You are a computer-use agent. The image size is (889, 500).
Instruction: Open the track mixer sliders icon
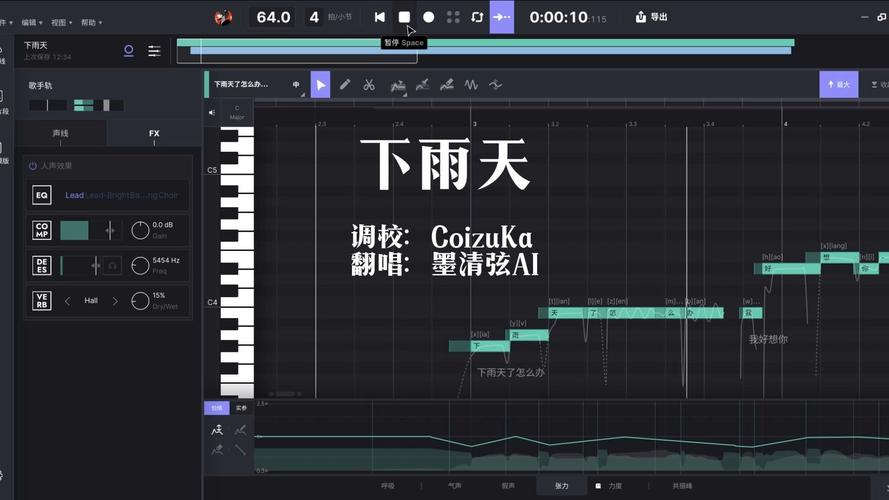[154, 51]
